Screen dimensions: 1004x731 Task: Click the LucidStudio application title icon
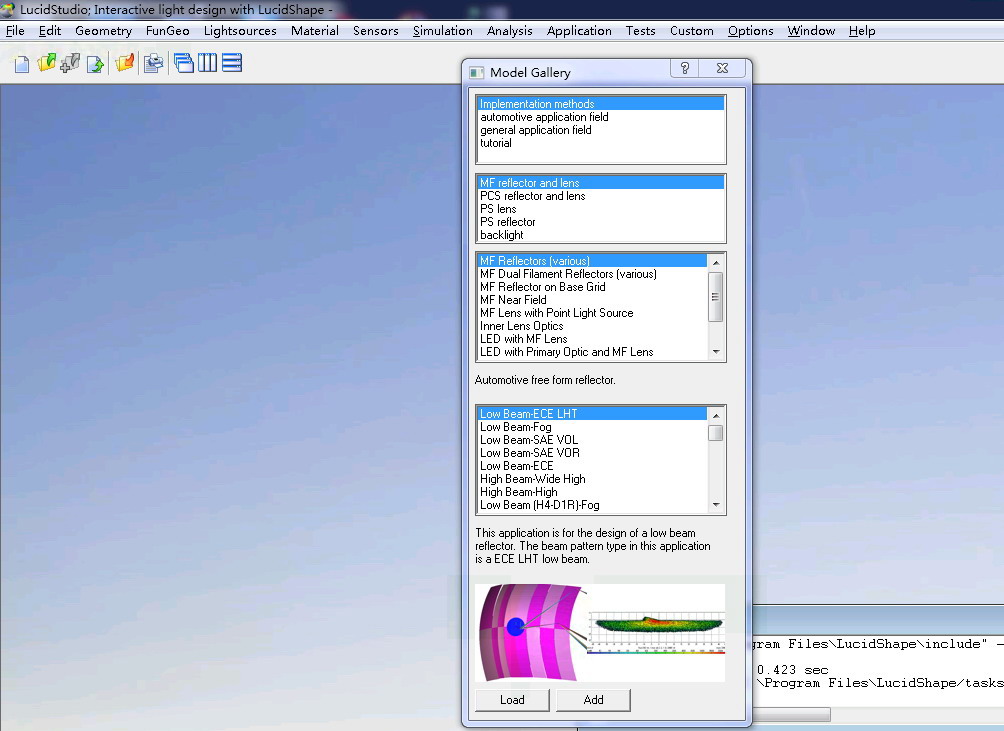(x=8, y=9)
